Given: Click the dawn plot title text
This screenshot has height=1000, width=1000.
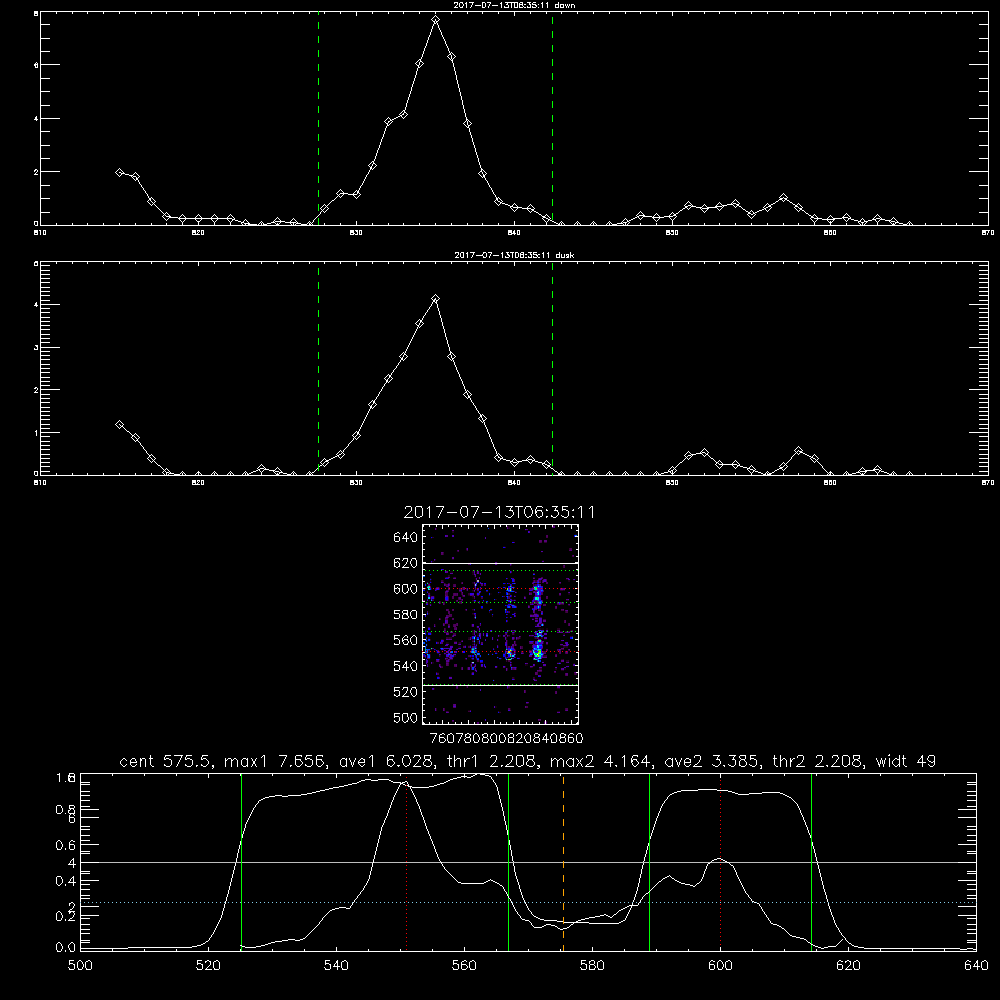Looking at the screenshot, I should pyautogui.click(x=514, y=5).
